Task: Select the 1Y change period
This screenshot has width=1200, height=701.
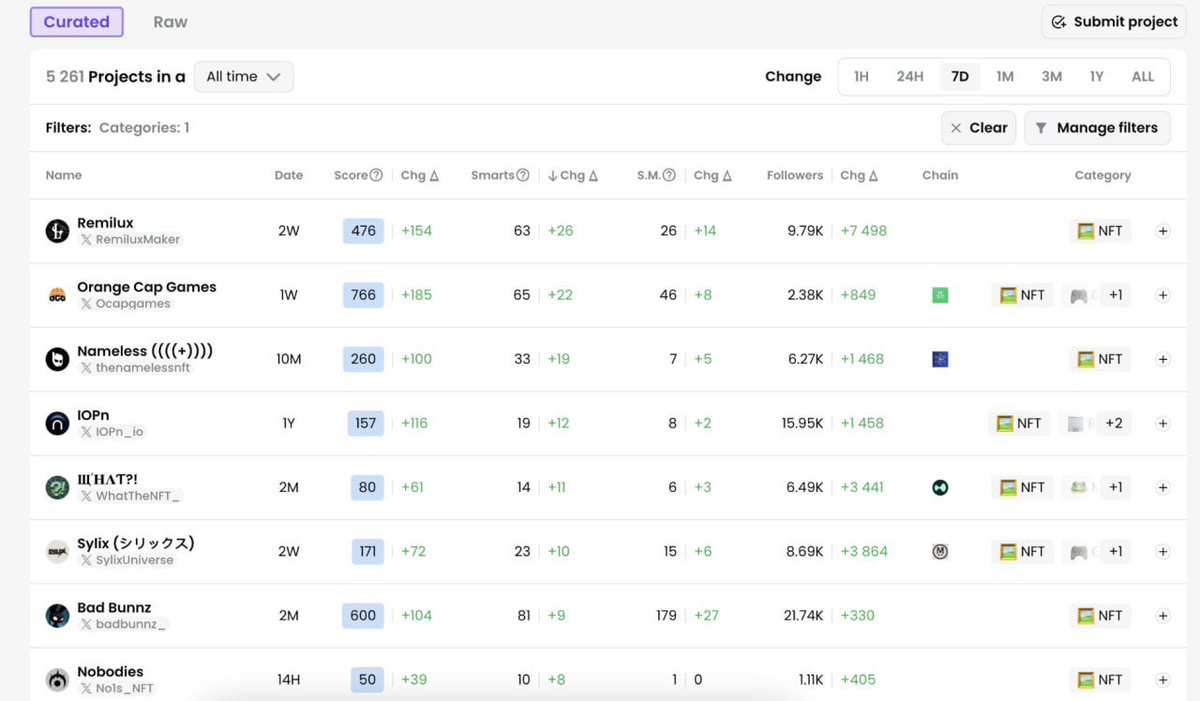Action: pyautogui.click(x=1097, y=77)
